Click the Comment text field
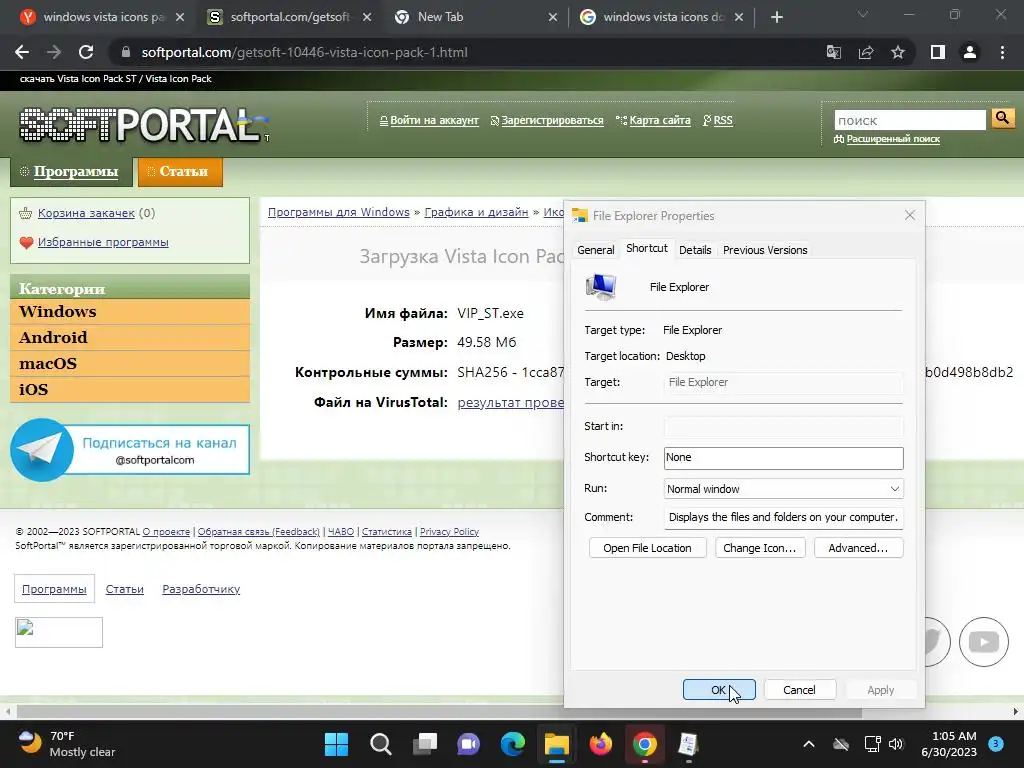Image resolution: width=1024 pixels, height=768 pixels. [x=783, y=517]
